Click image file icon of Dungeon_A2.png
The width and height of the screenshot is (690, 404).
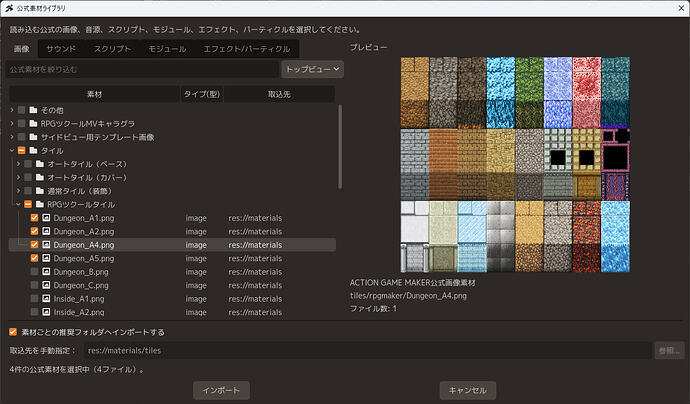46,231
